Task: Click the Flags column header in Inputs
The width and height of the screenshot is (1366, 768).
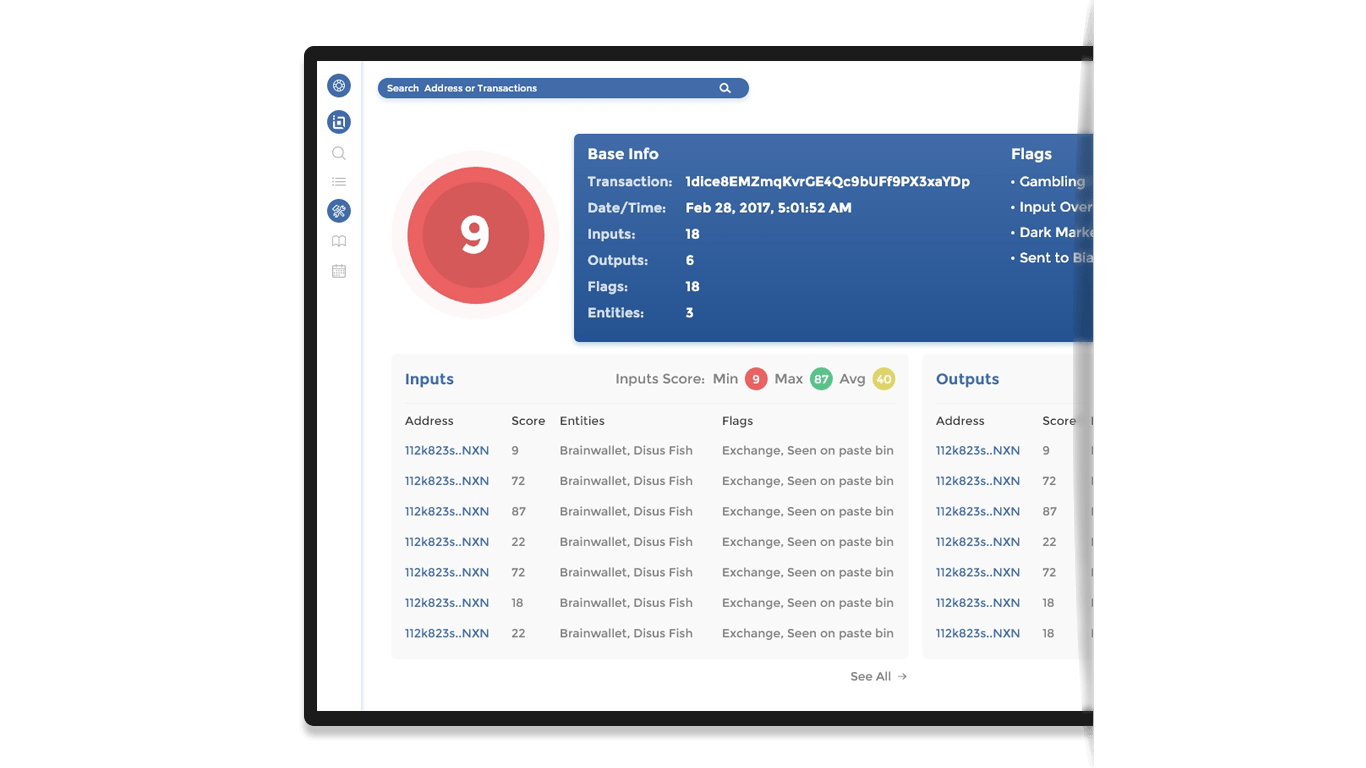Action: (x=737, y=421)
